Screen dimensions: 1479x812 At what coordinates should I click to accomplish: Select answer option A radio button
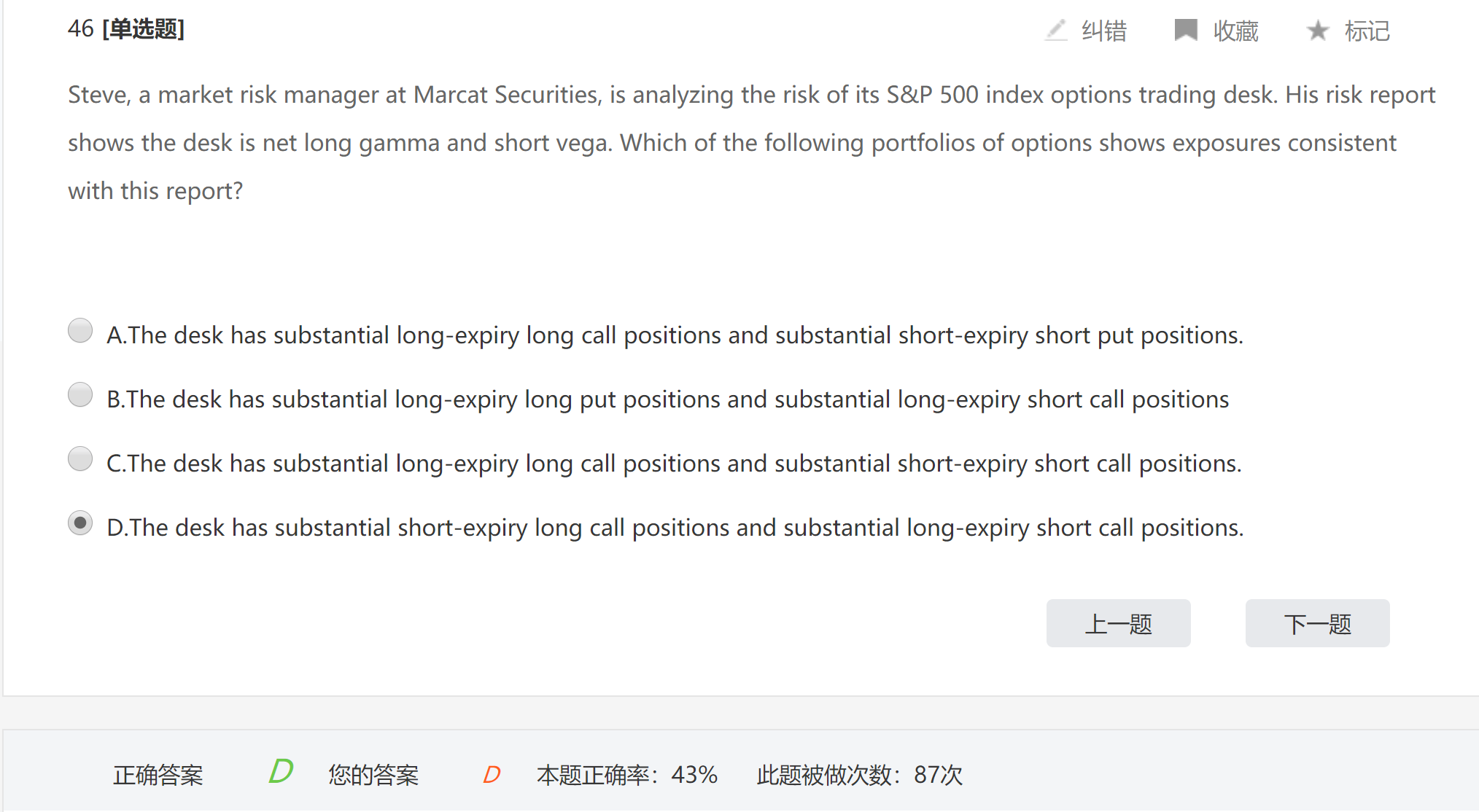(80, 331)
